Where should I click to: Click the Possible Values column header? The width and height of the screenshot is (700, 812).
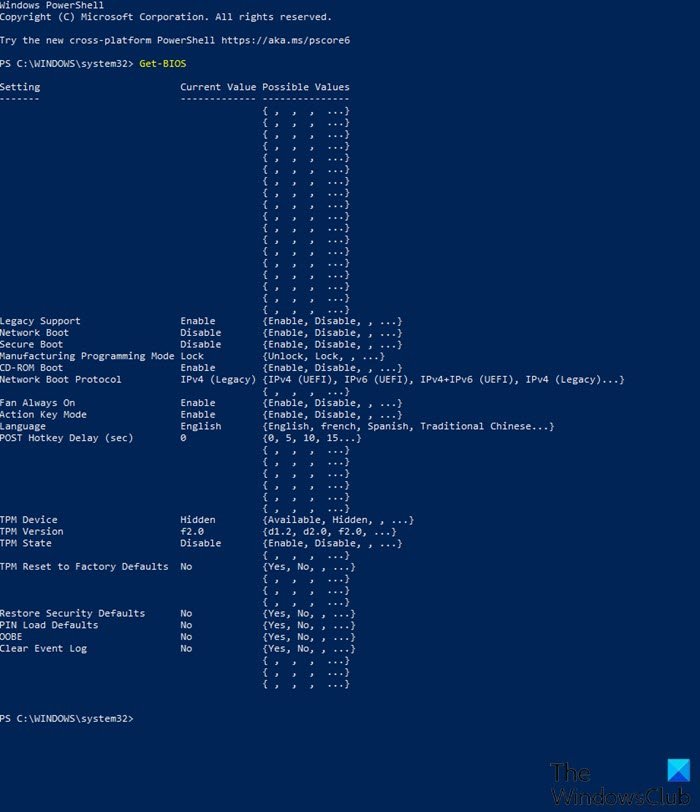pos(306,87)
